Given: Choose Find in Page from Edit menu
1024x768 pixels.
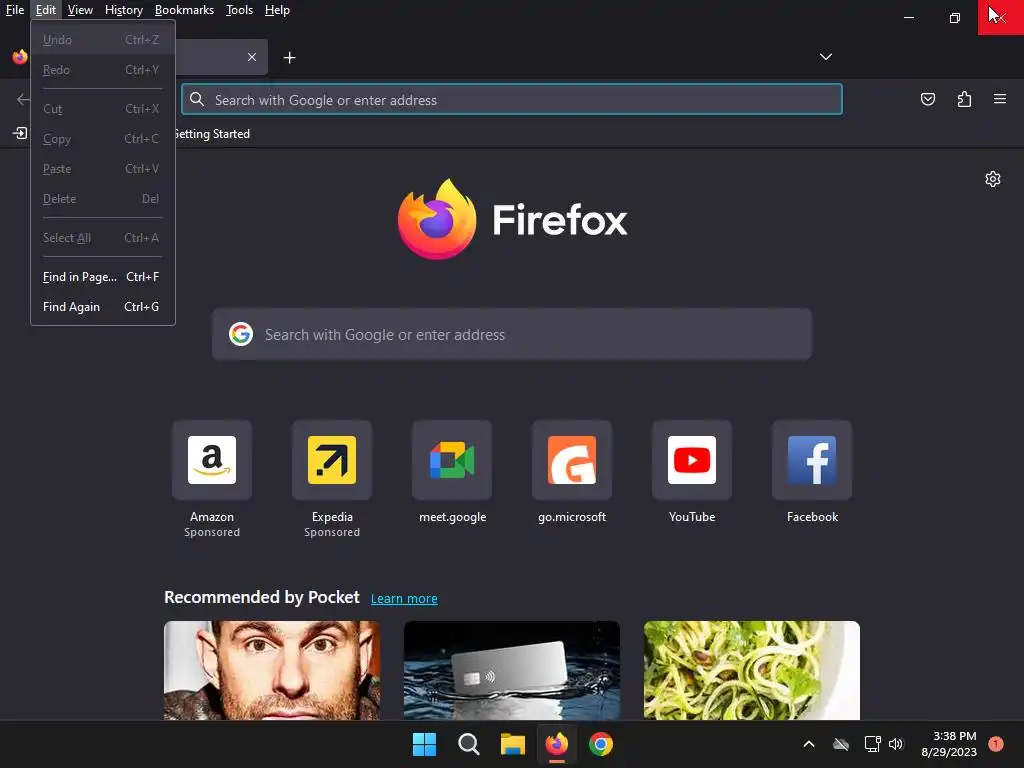Looking at the screenshot, I should (x=102, y=277).
